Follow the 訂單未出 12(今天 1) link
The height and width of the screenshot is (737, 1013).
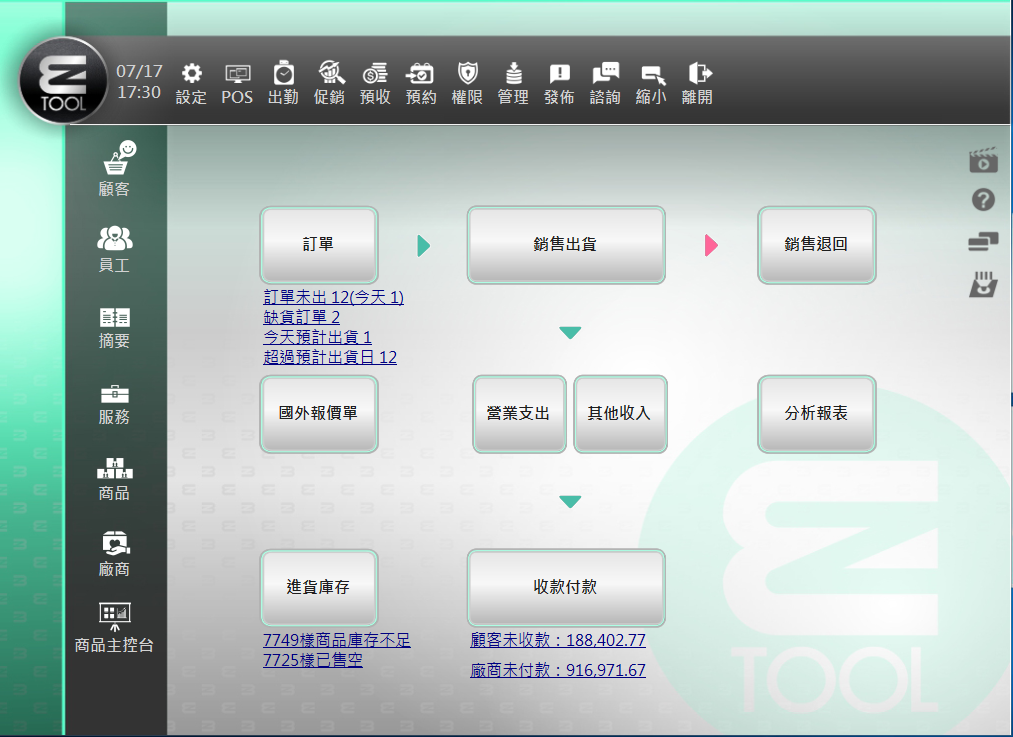[333, 297]
